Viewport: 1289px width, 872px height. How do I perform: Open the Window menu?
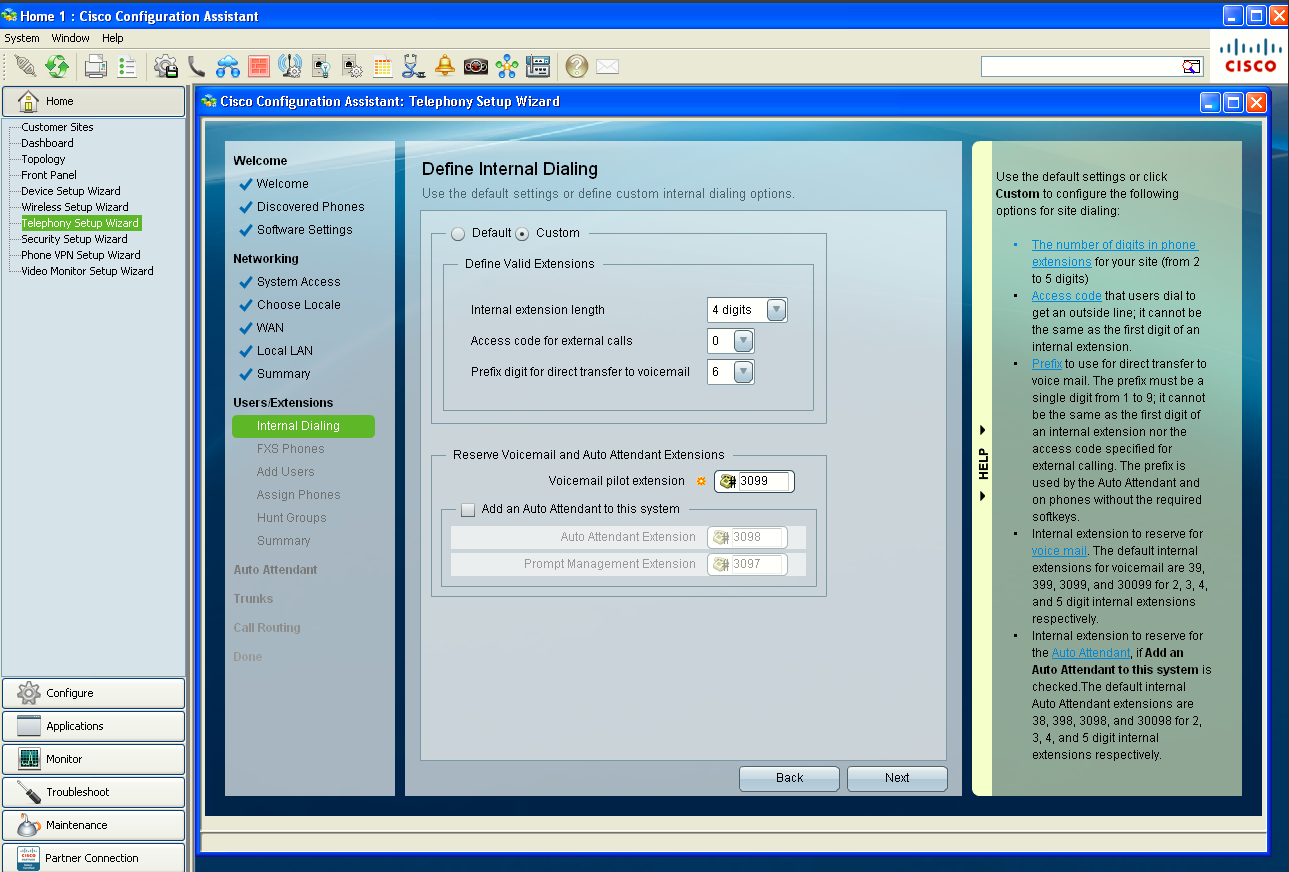click(x=71, y=38)
